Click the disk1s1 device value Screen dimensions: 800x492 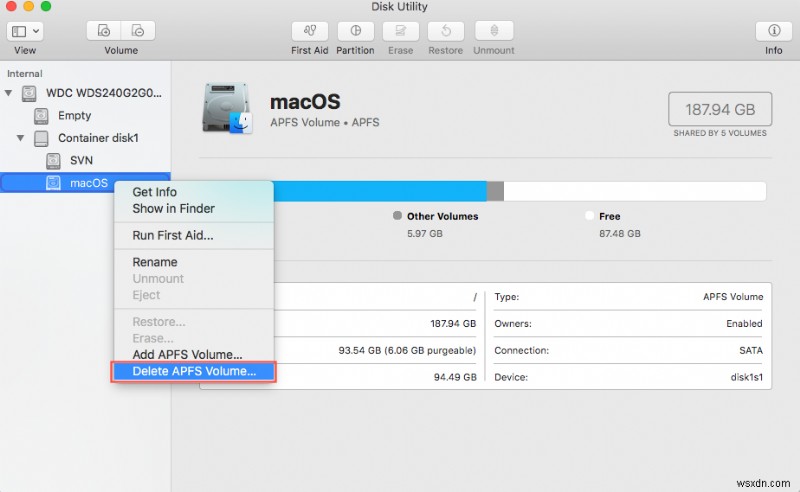746,377
